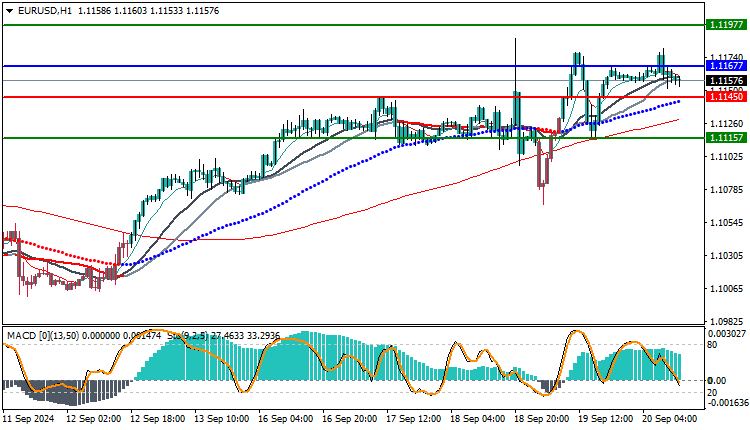Select the red 1.11450 price level label
This screenshot has width=750, height=430.
[x=726, y=97]
